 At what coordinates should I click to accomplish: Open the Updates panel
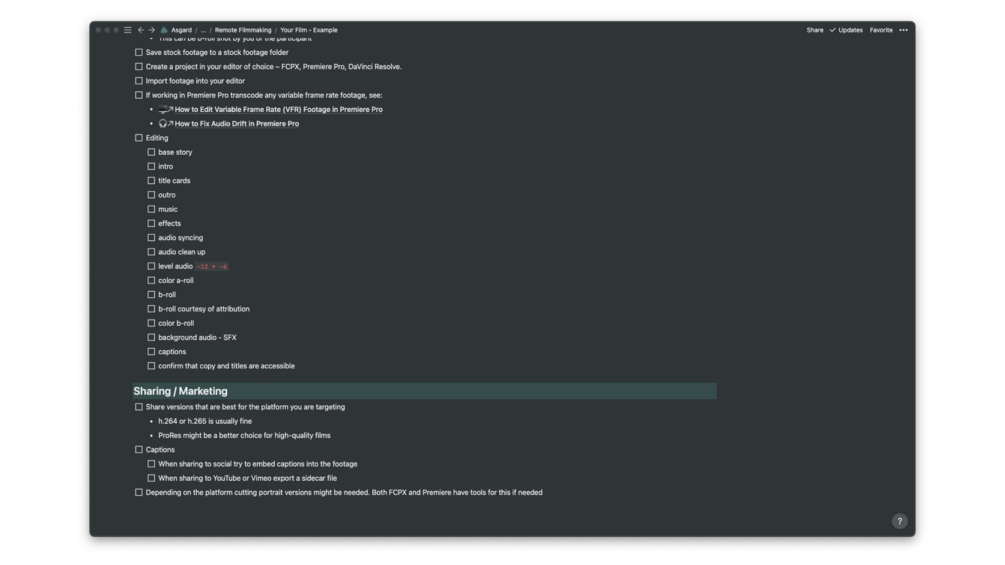846,30
